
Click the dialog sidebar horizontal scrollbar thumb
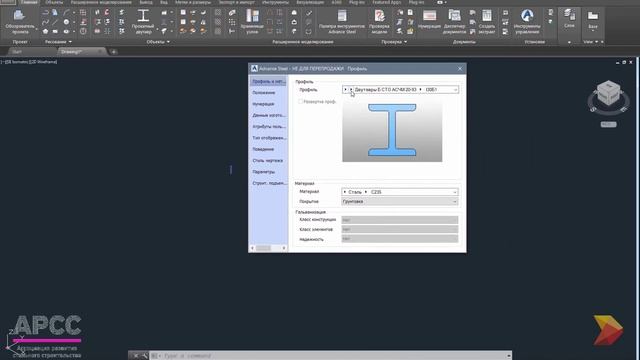point(263,248)
